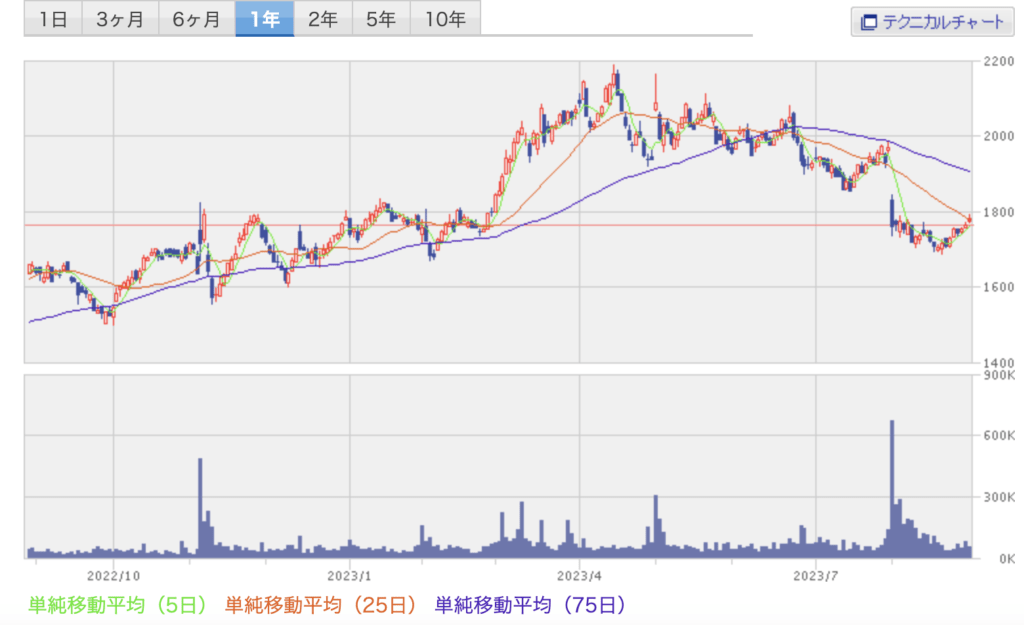This screenshot has height=625, width=1024.
Task: Click the volume spike after 2022/10
Action: pos(200,500)
